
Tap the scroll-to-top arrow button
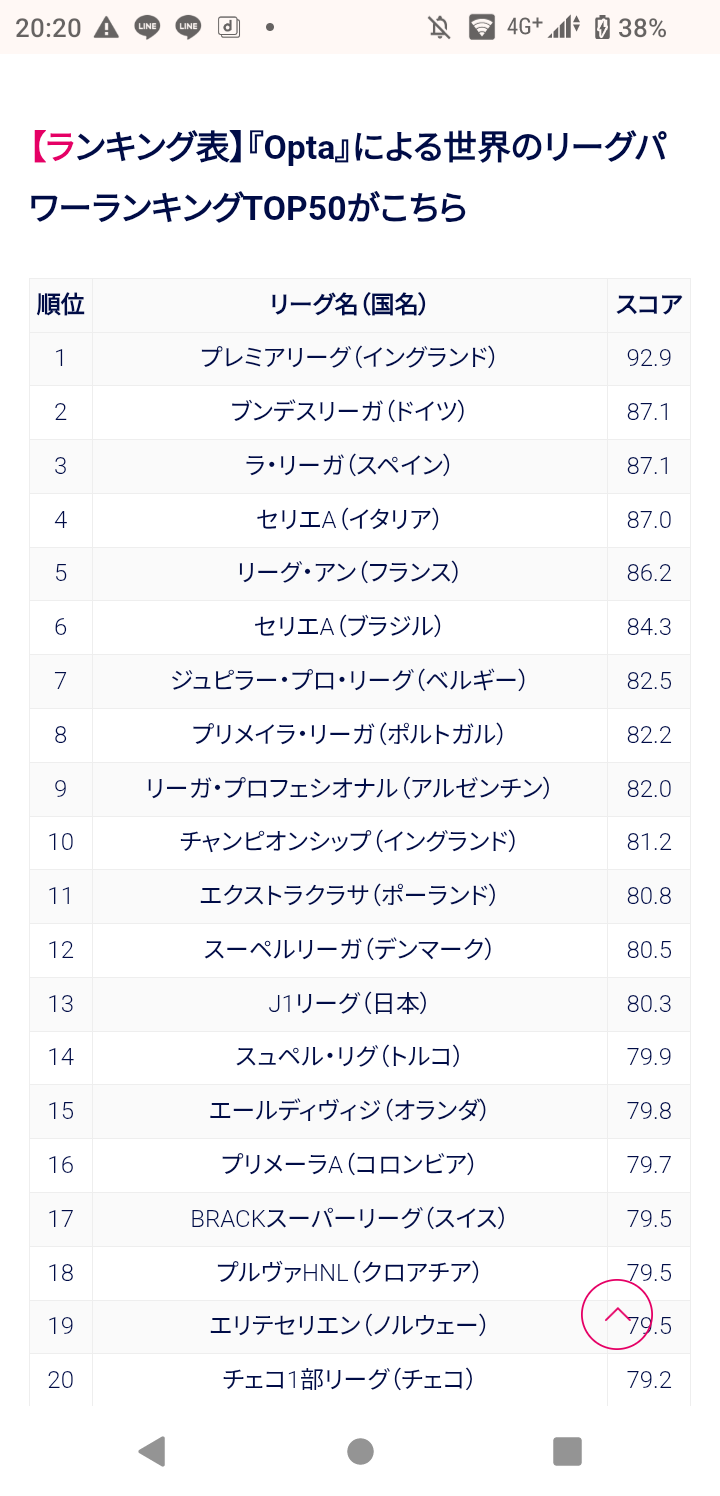pyautogui.click(x=617, y=1314)
